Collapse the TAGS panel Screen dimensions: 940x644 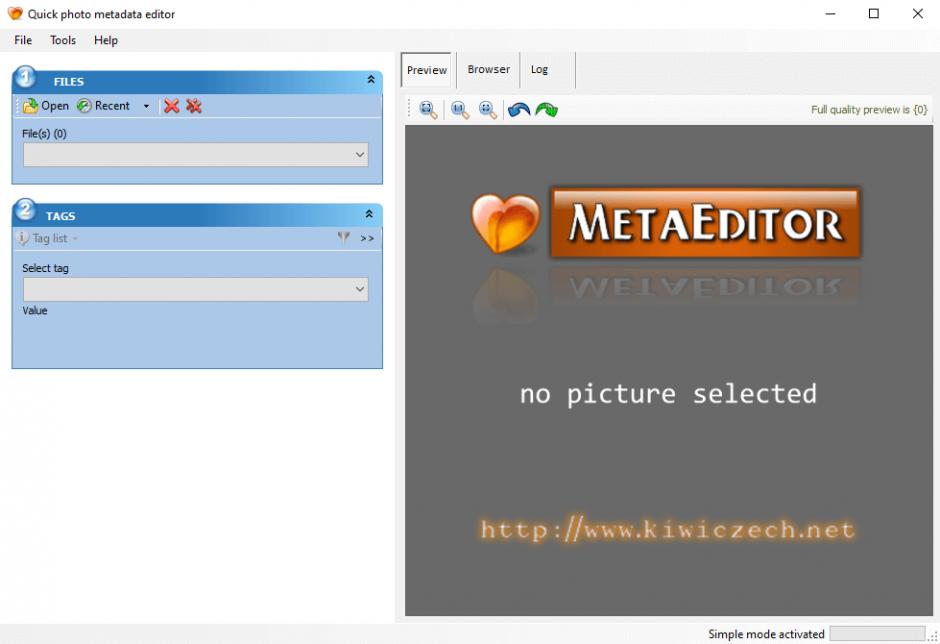[x=369, y=214]
